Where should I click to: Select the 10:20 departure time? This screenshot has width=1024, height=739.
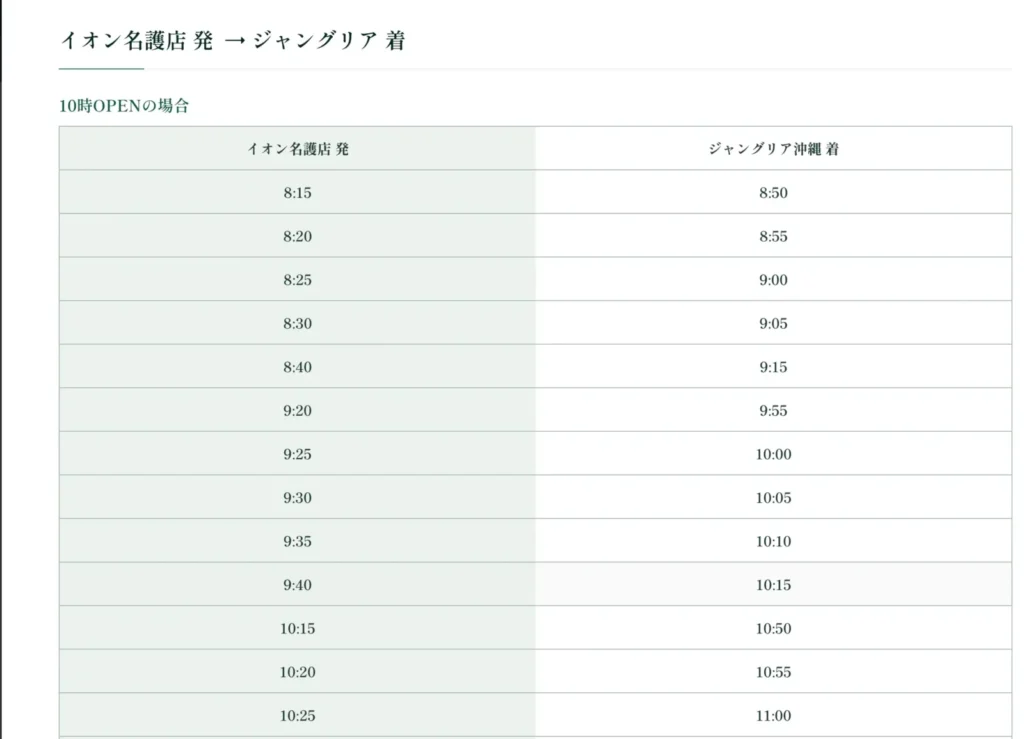tap(297, 672)
